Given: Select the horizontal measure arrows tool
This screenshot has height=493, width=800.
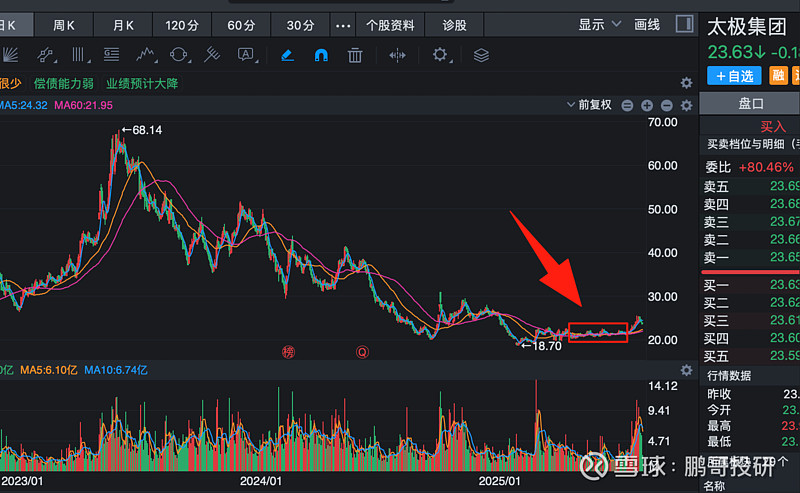Looking at the screenshot, I should (x=397, y=55).
